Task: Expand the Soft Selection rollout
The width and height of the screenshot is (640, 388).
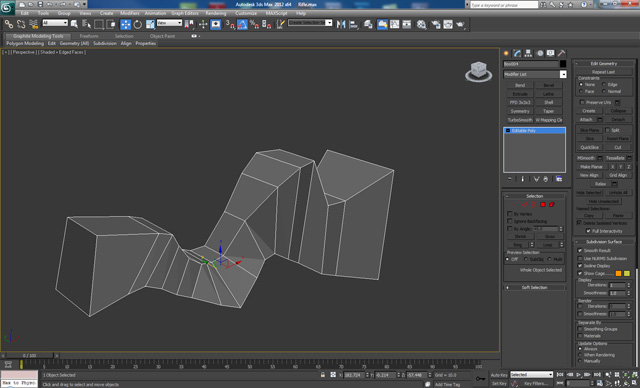Action: pyautogui.click(x=534, y=287)
